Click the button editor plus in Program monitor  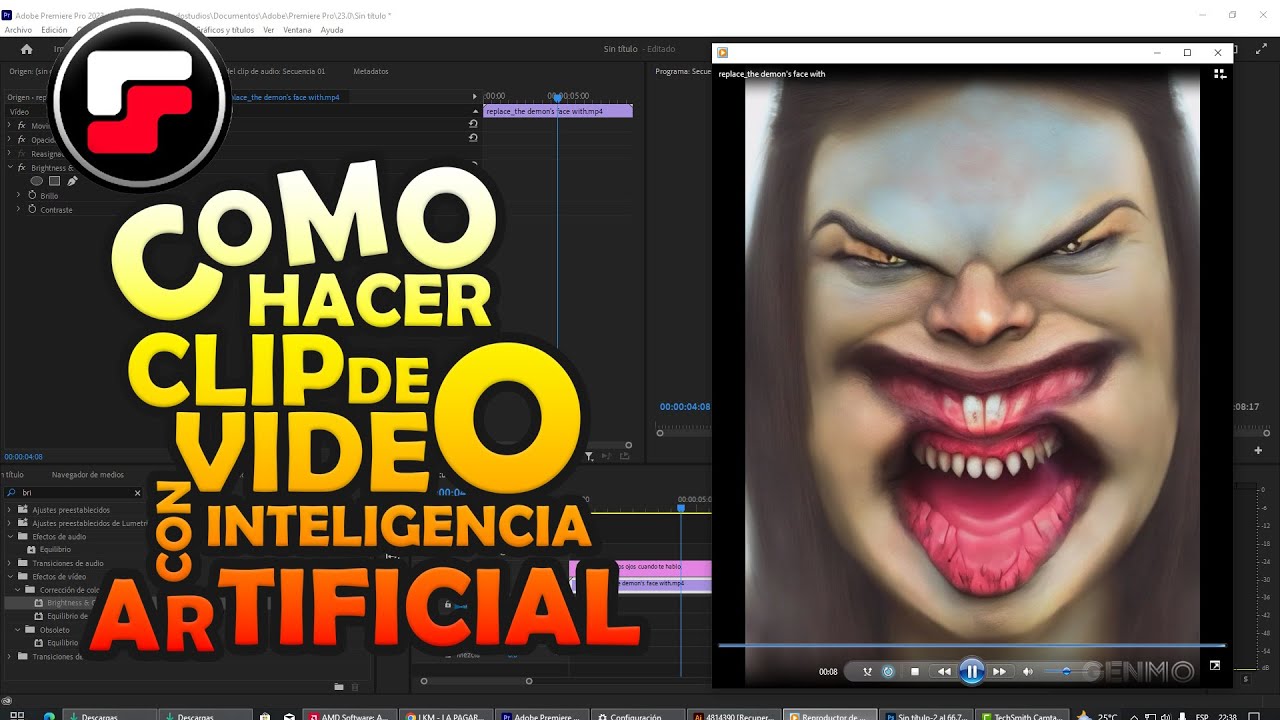coord(1259,450)
